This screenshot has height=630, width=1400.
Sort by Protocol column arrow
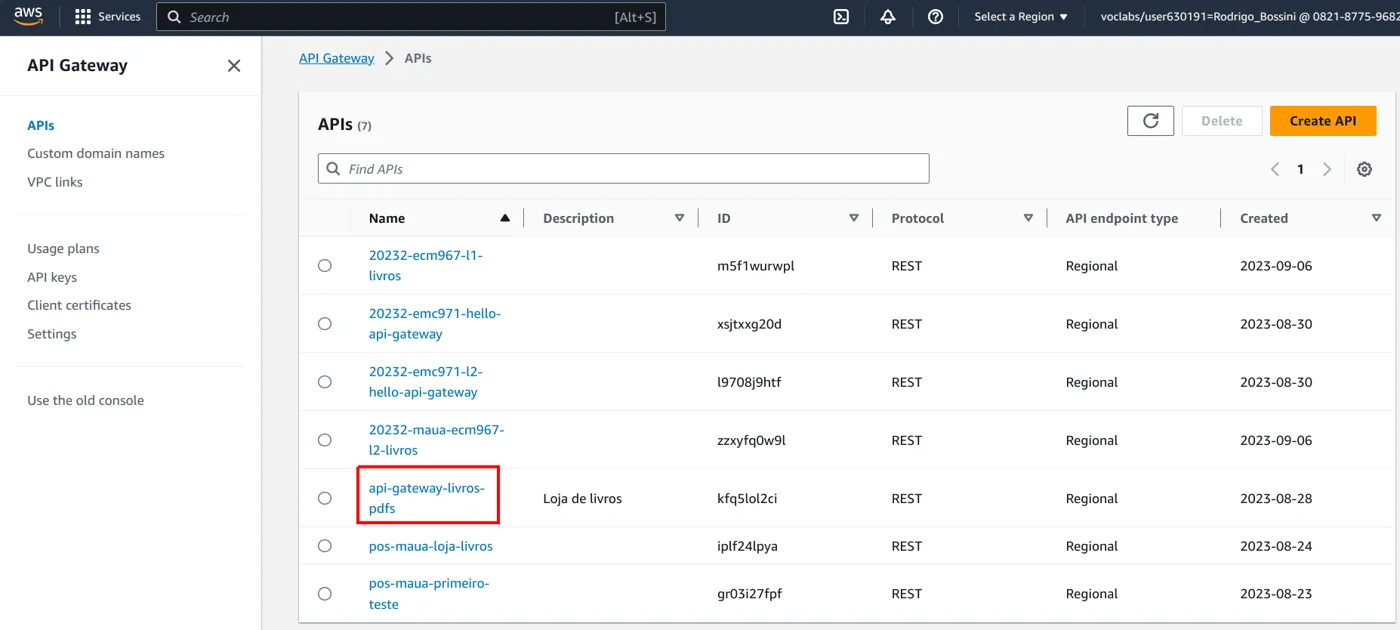[1028, 218]
